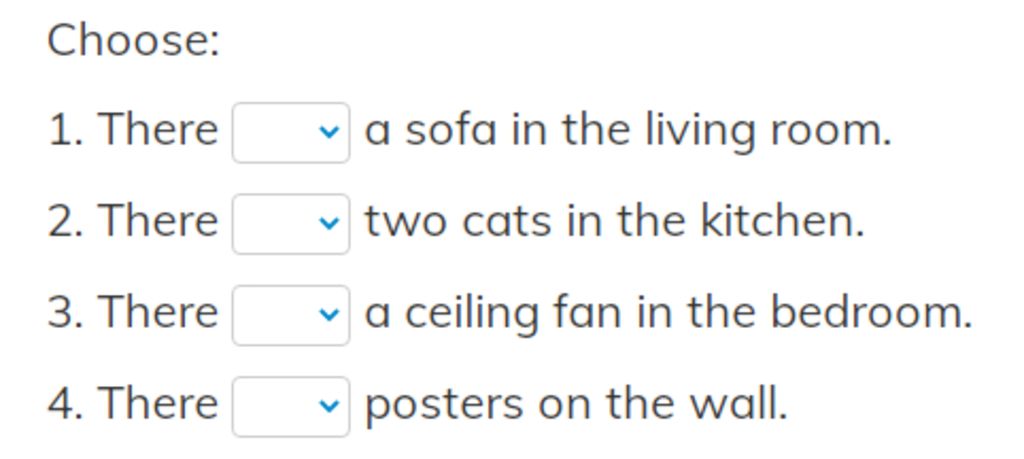Viewport: 1024px width, 459px height.
Task: Click the blue chevron in sentence 4 dropdown
Action: pos(328,407)
